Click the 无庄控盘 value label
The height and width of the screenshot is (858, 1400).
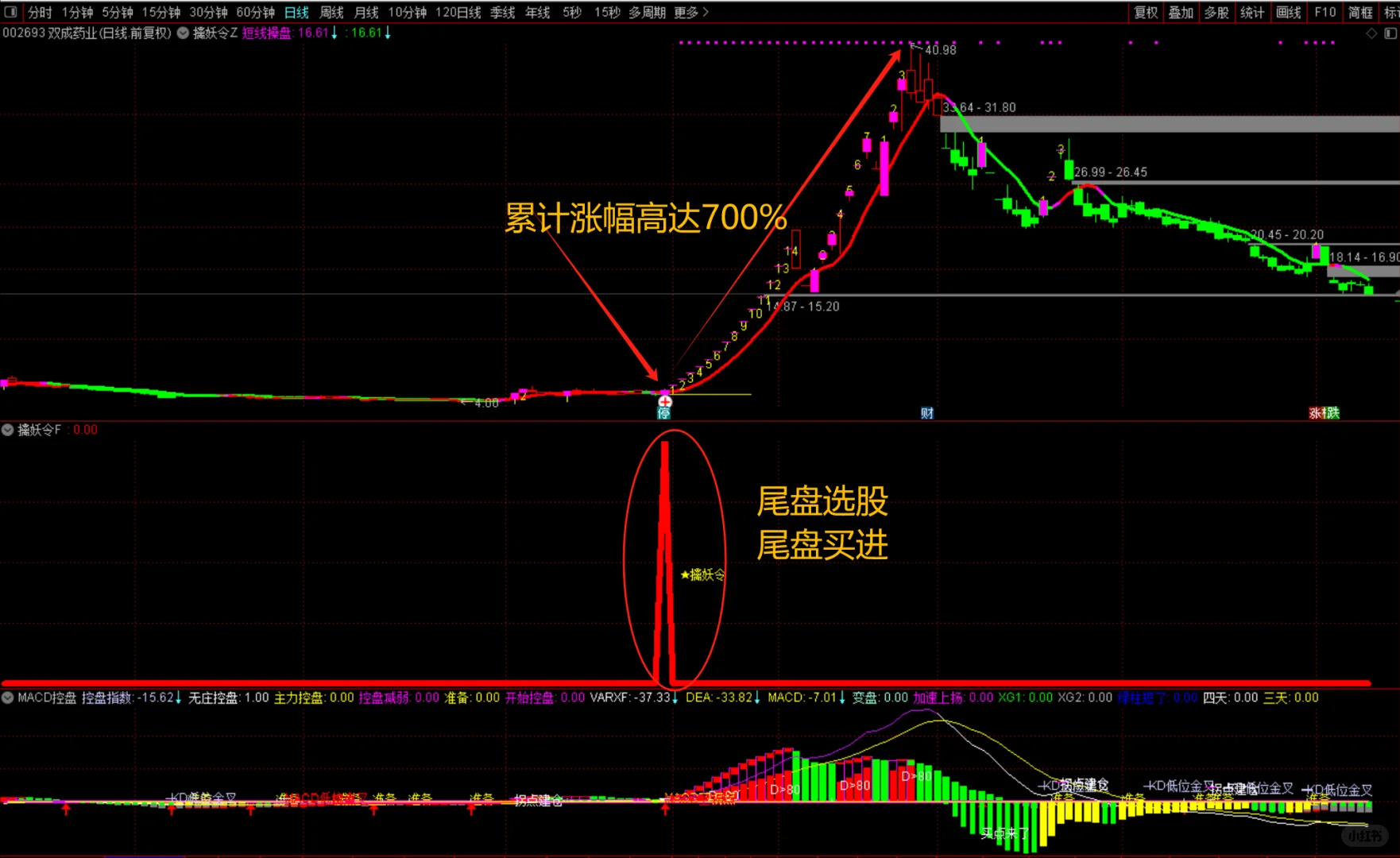click(229, 698)
